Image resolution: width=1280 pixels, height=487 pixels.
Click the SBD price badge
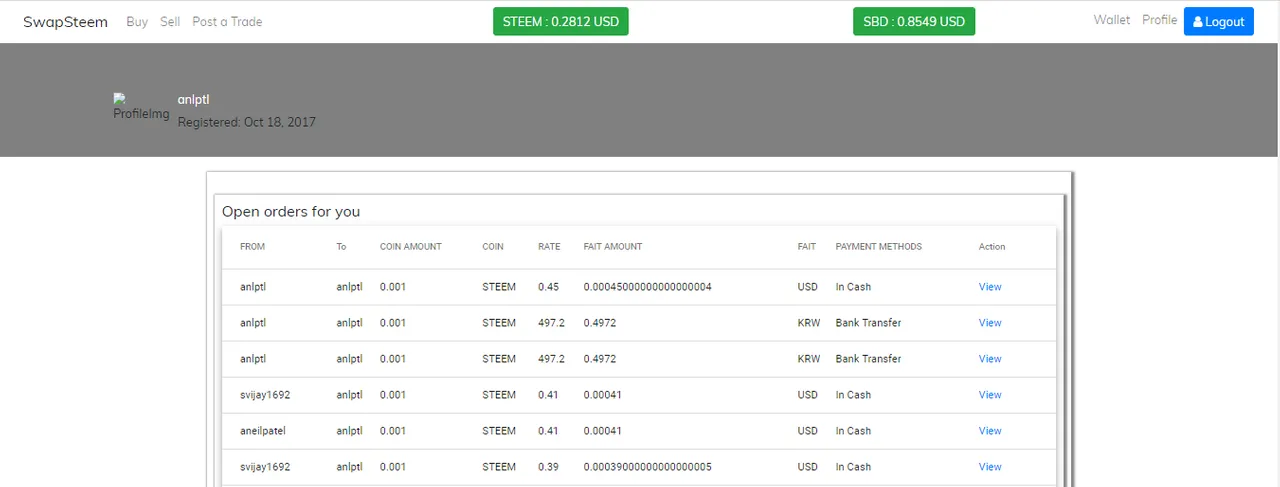914,21
